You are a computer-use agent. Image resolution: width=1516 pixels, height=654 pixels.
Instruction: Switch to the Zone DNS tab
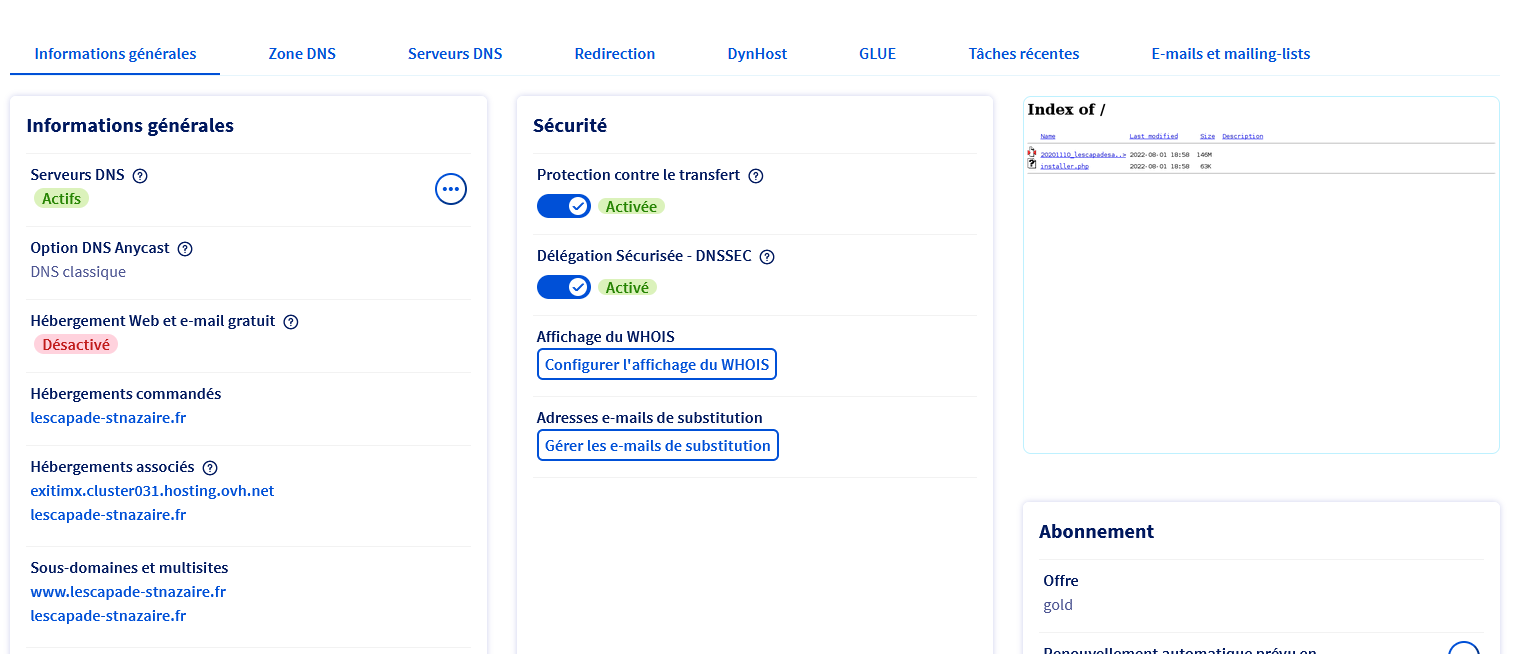[x=302, y=54]
